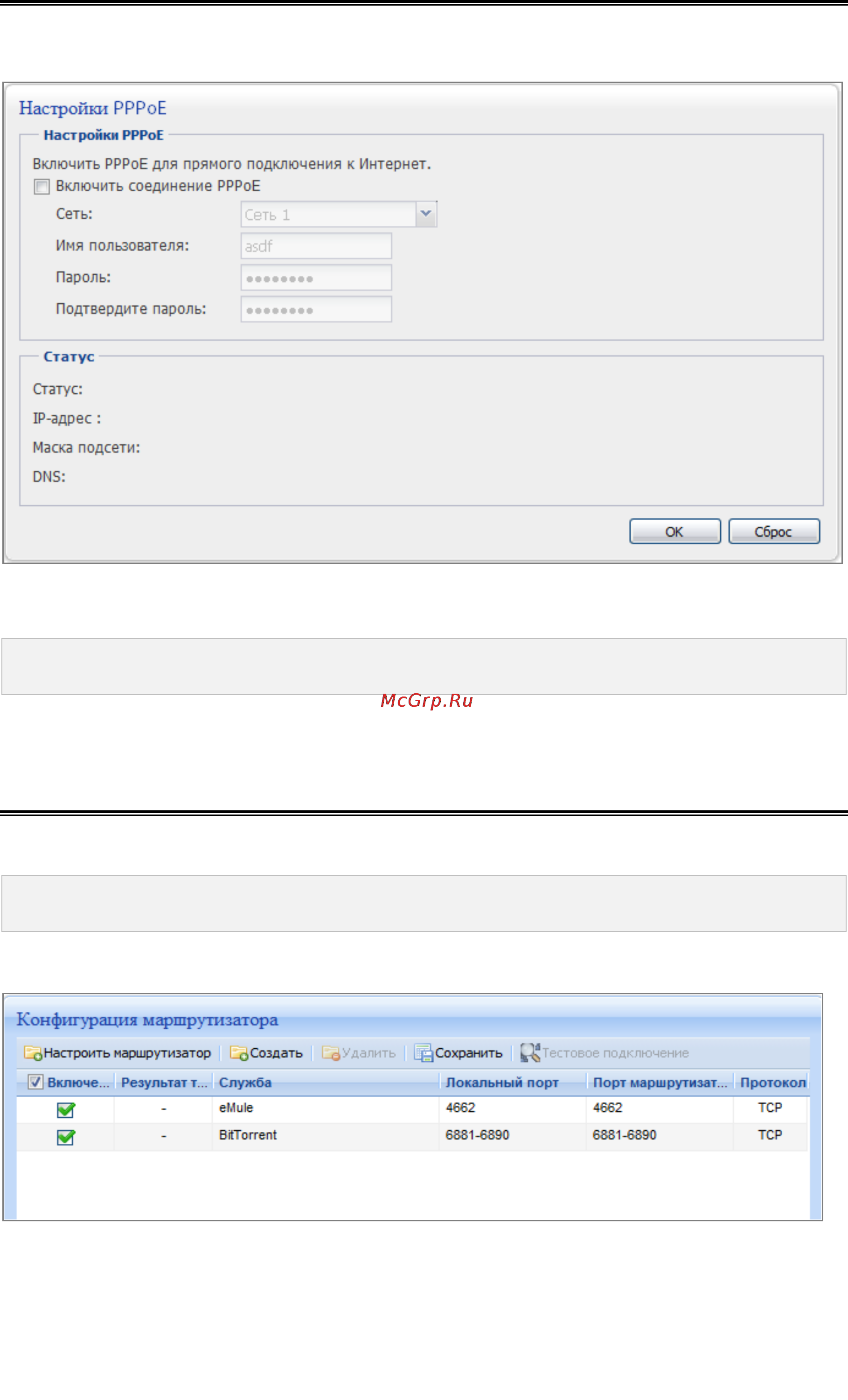
Task: Click the eMule local port 4662
Action: pos(461,1107)
